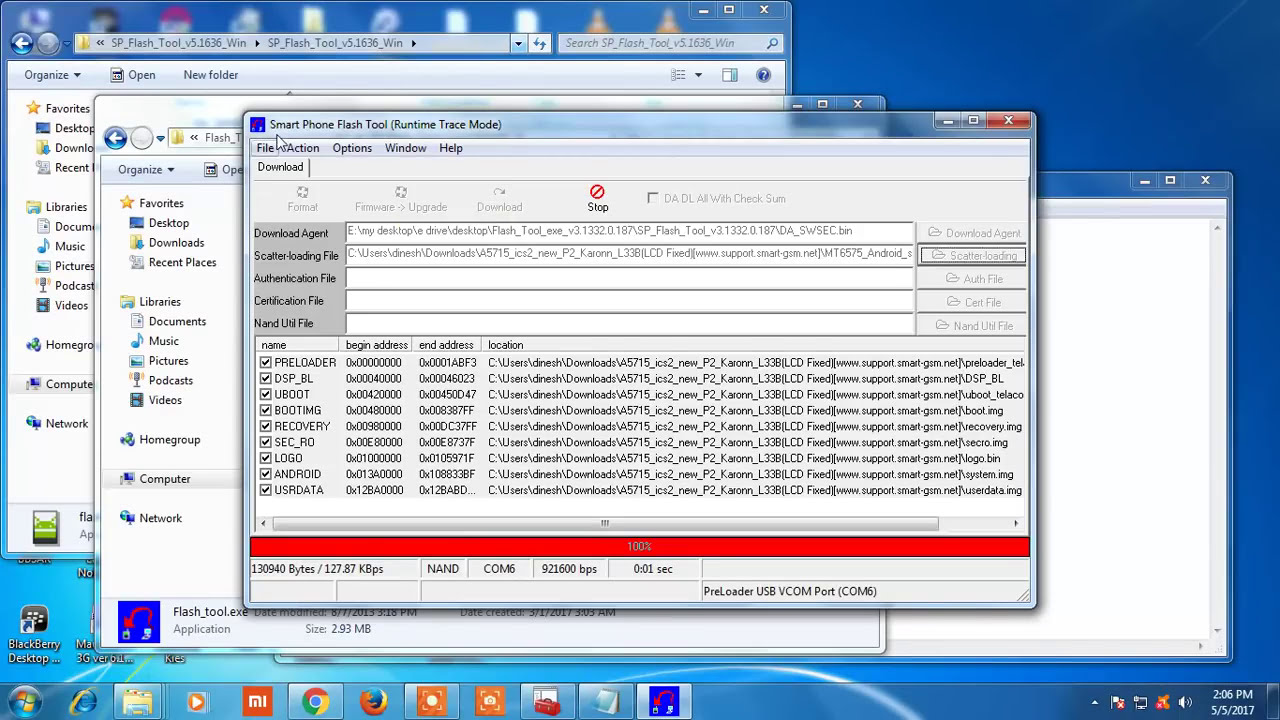Screen dimensions: 1280x720
Task: Click the Explorer help icon
Action: tap(763, 75)
